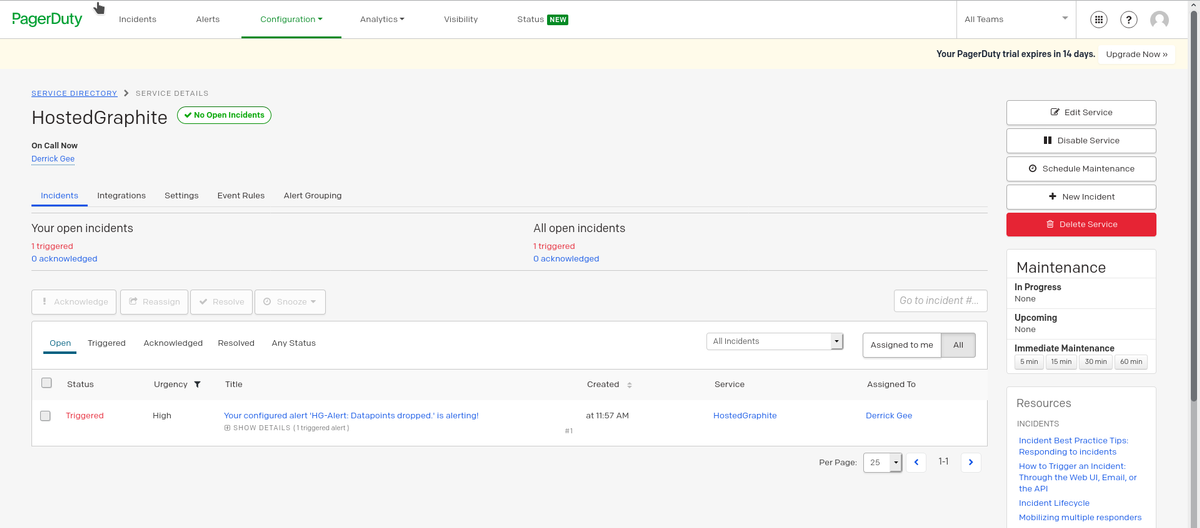Viewport: 1200px width, 528px height.
Task: Open the Snooze dropdown button
Action: 290,301
